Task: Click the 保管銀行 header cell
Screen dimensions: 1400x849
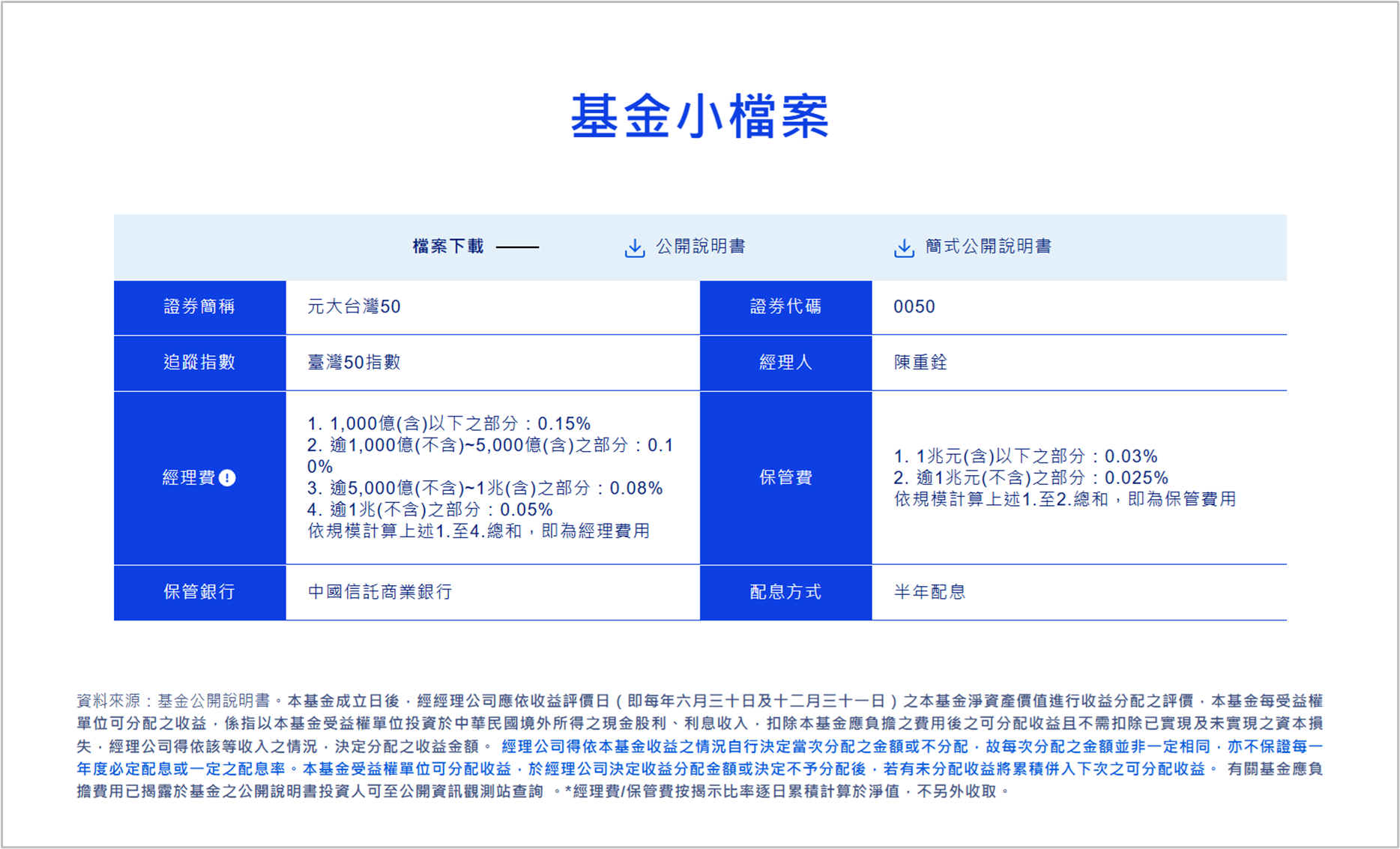Action: 199,592
